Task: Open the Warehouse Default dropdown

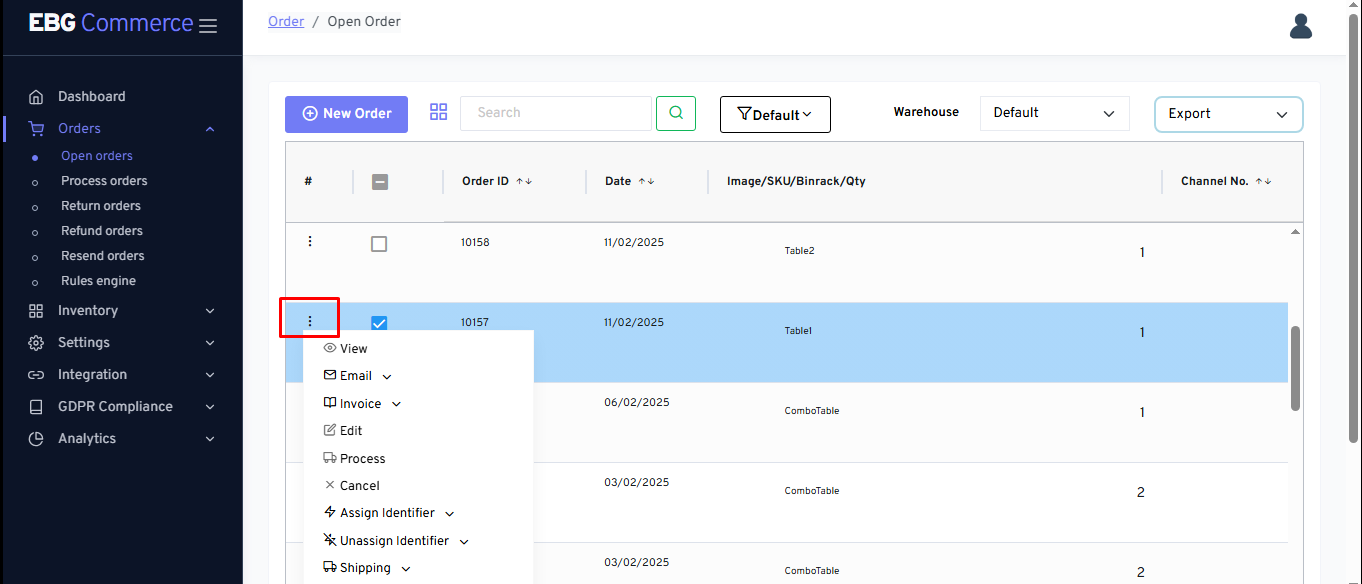Action: pos(1054,113)
